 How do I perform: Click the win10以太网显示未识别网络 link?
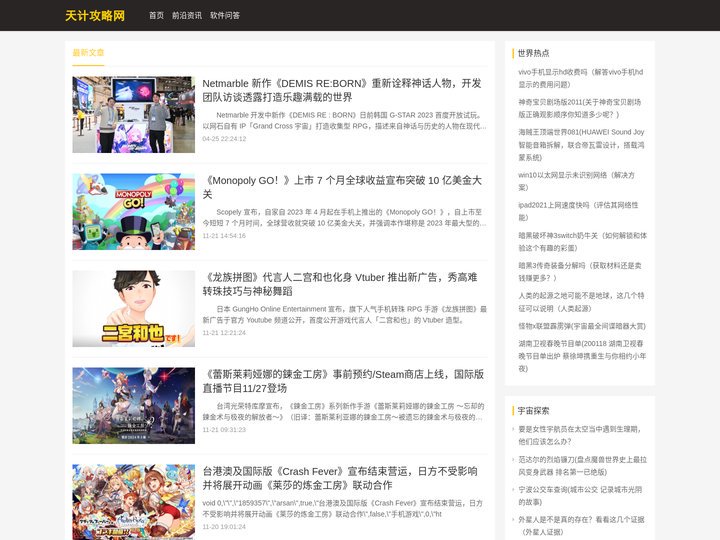pos(576,181)
